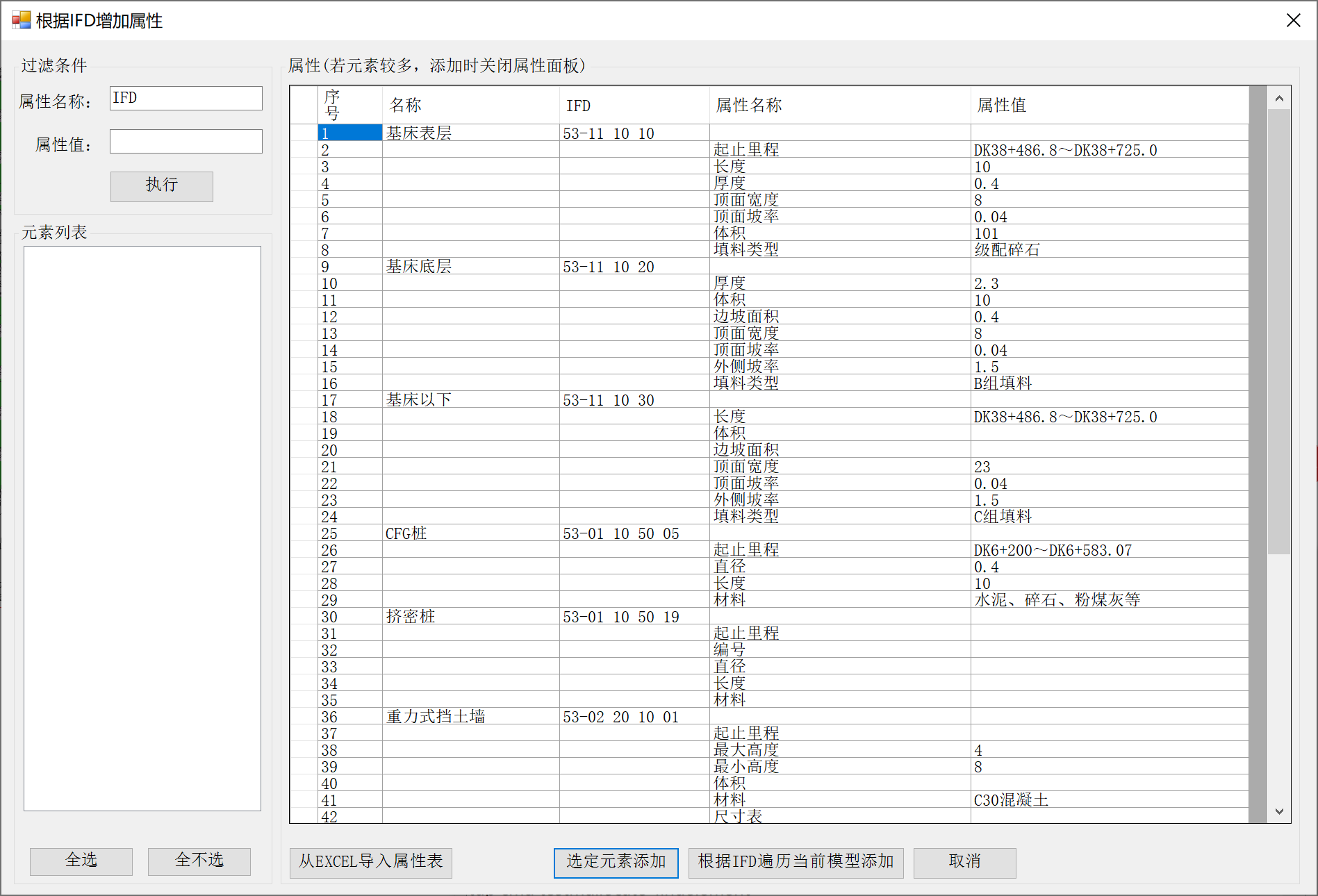Screen dimensions: 1318x896
Task: Select the CFG桩 row name cell
Action: coord(470,533)
